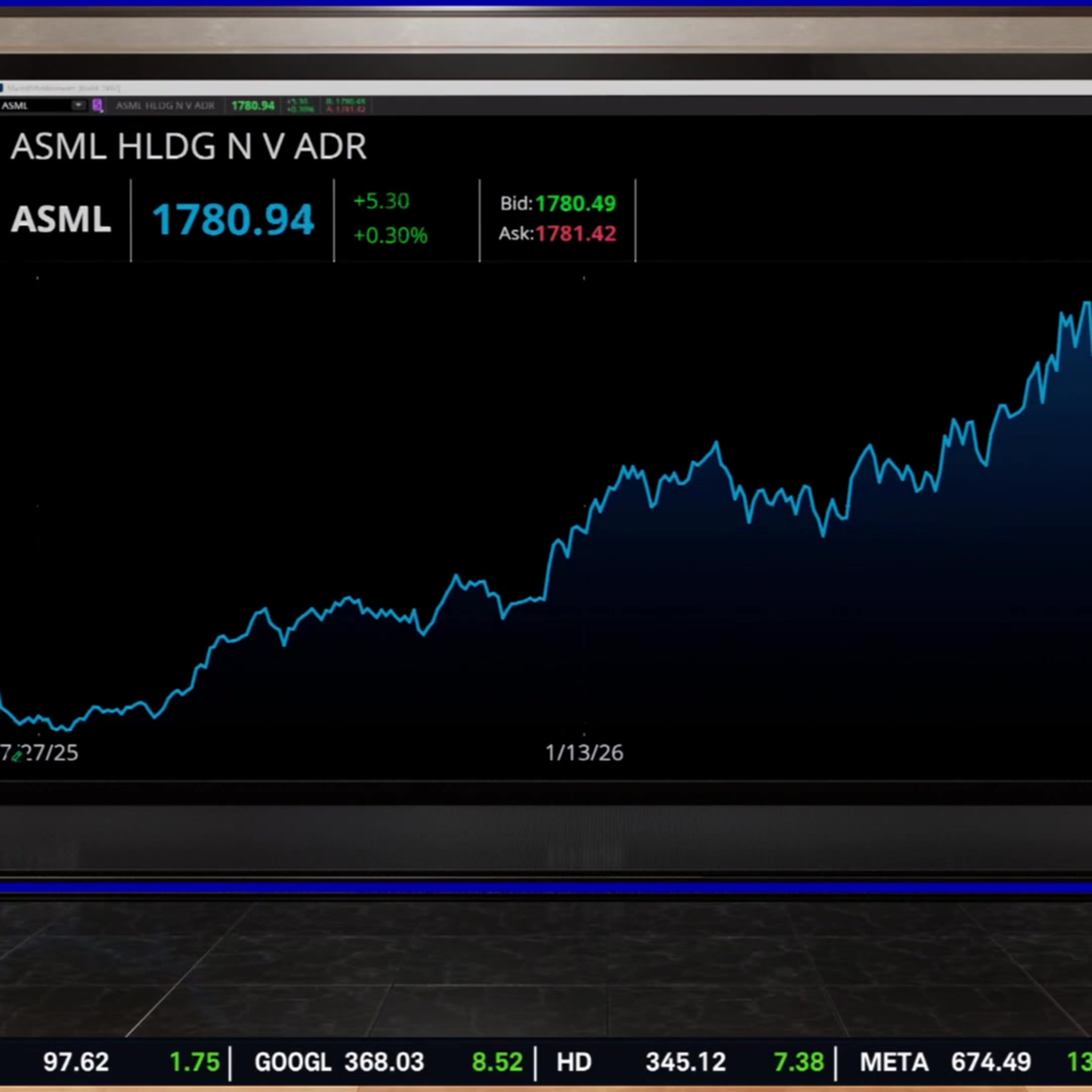Click the 345.12 price in bottom ticker
Screen dimensions: 1092x1092
(x=686, y=1062)
